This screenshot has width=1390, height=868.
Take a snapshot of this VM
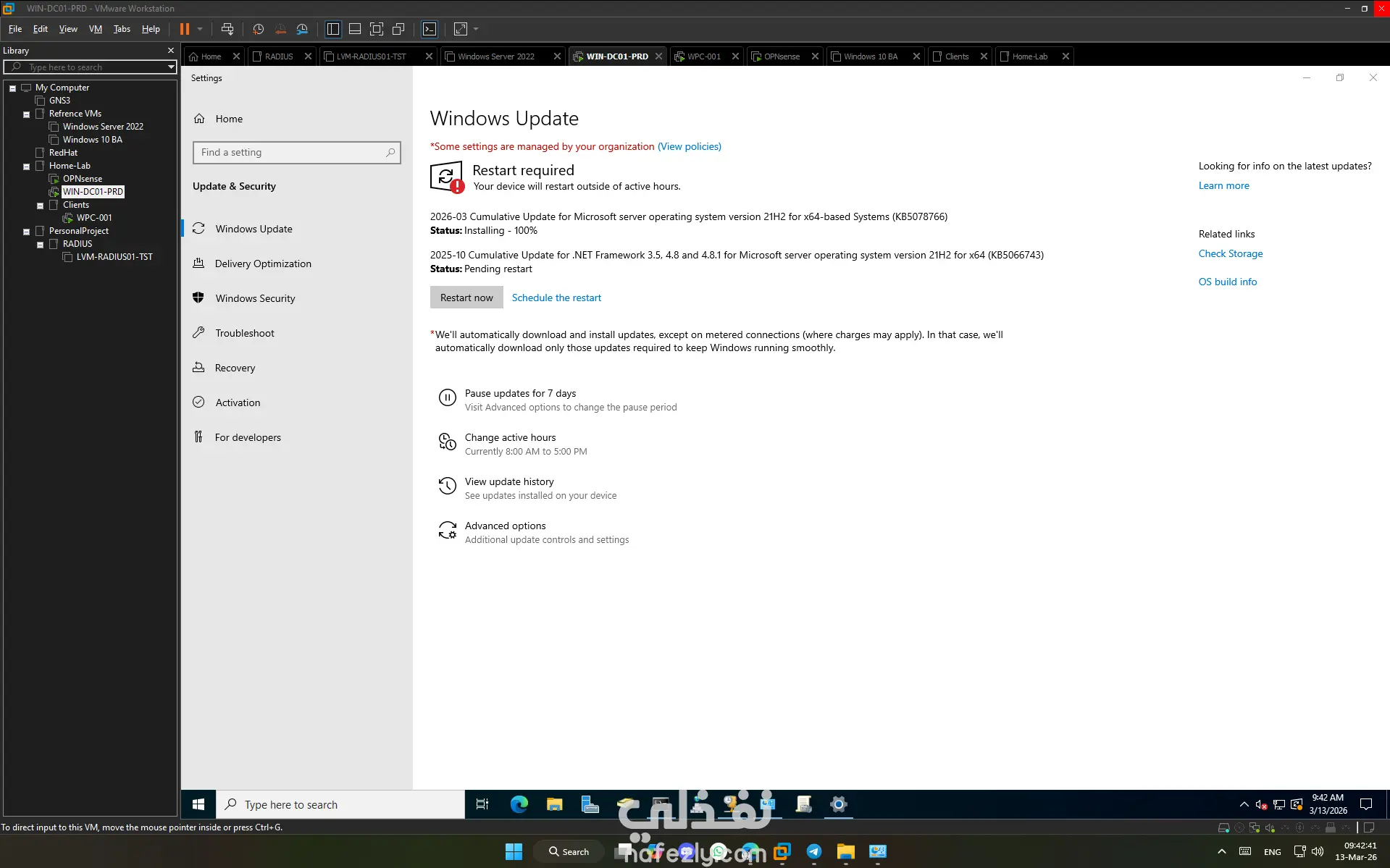(258, 29)
